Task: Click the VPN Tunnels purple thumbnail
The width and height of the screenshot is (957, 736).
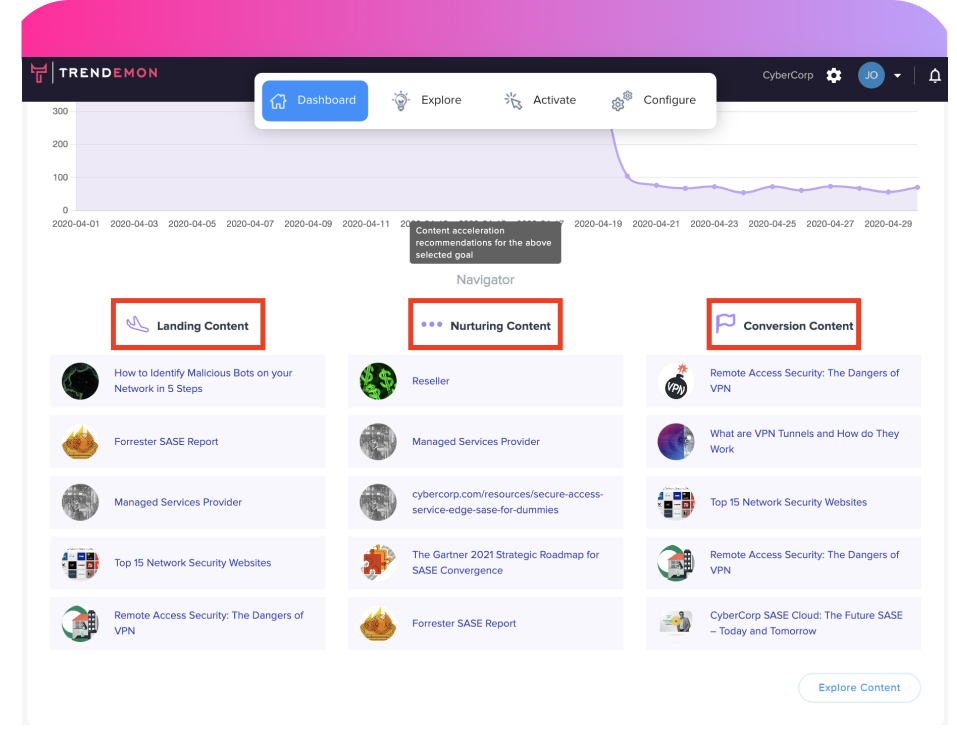Action: tap(676, 441)
